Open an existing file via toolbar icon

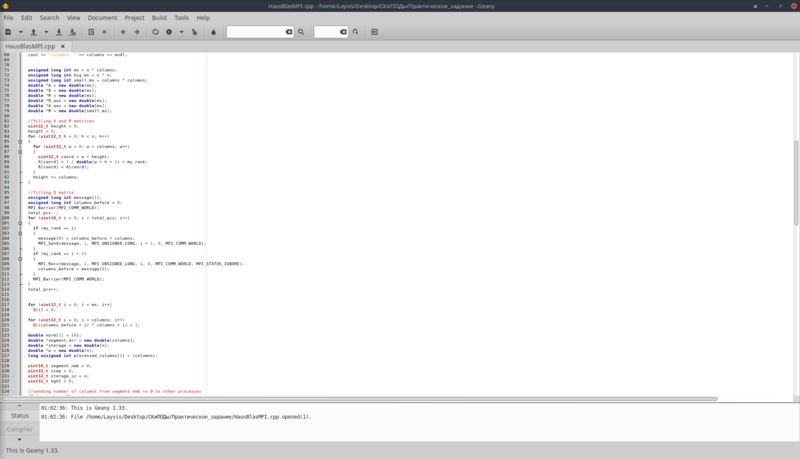coord(34,32)
